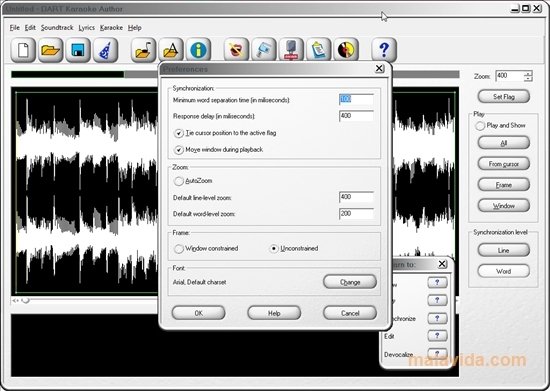Open the Help menu

[x=135, y=28]
